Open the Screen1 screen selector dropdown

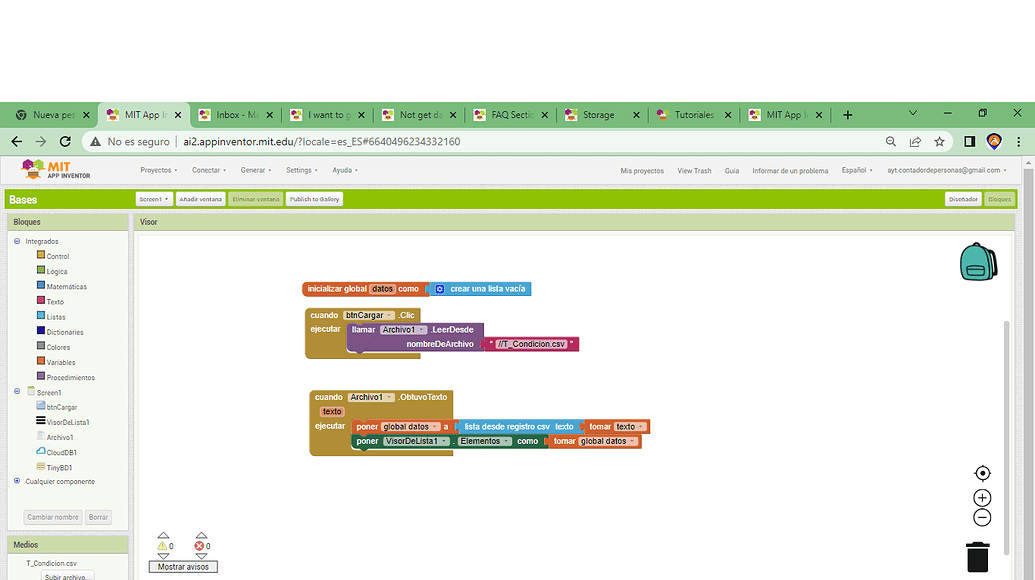coord(153,198)
